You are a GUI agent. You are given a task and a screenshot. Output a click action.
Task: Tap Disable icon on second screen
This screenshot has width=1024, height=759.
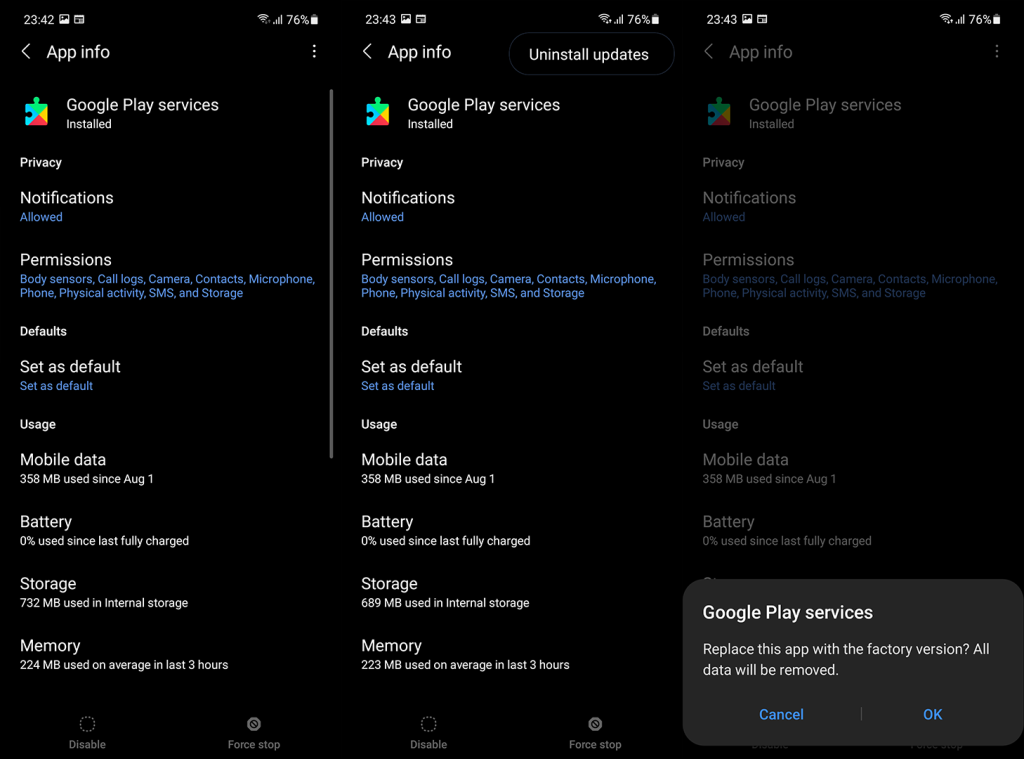click(428, 724)
